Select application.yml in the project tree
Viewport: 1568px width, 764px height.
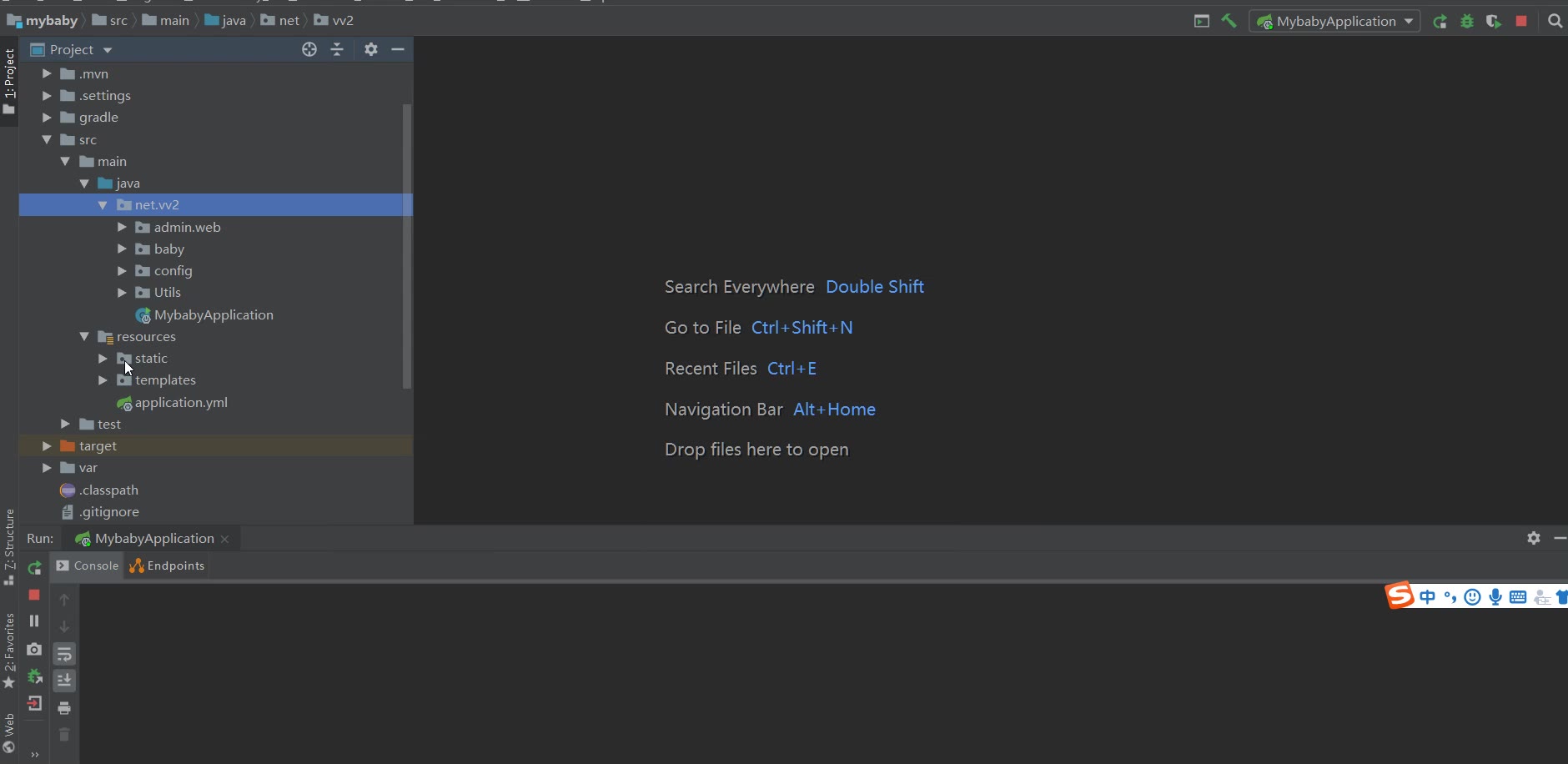[x=181, y=402]
